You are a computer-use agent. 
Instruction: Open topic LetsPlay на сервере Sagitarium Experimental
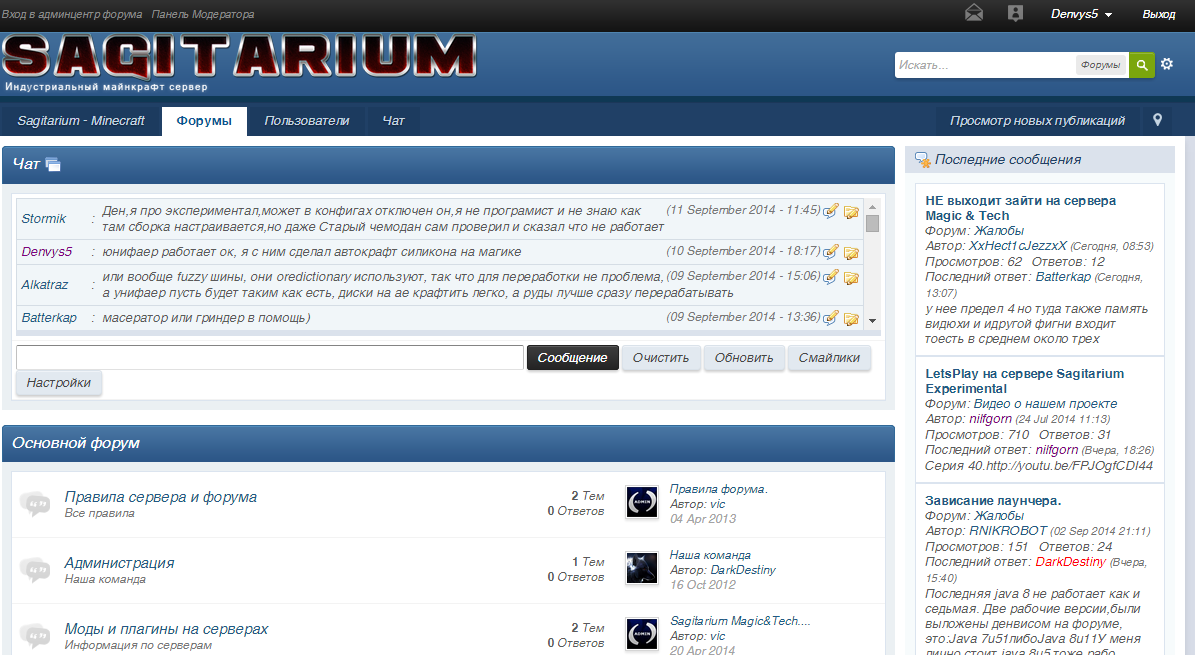[1024, 381]
